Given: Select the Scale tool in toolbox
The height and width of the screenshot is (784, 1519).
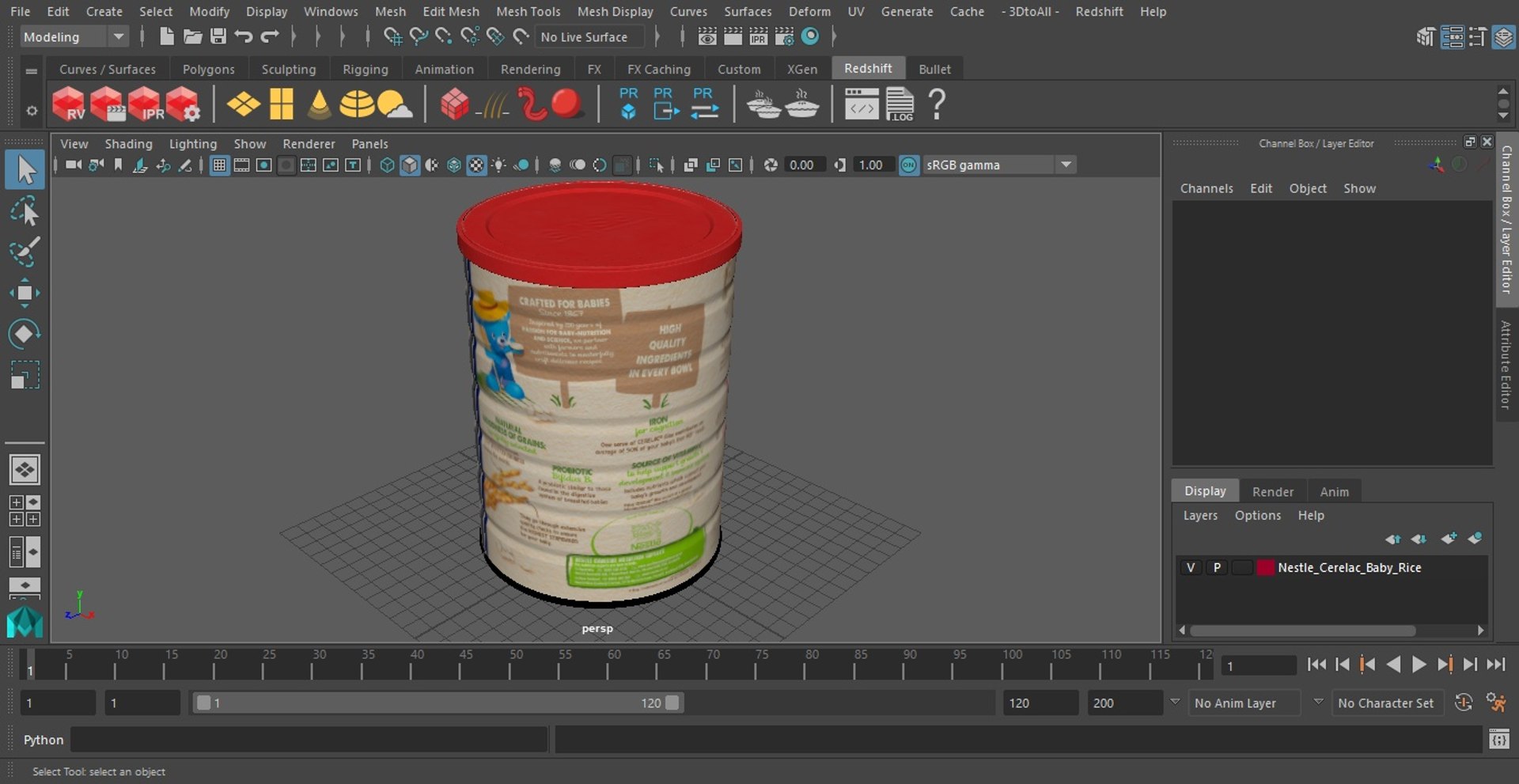Looking at the screenshot, I should pos(25,375).
